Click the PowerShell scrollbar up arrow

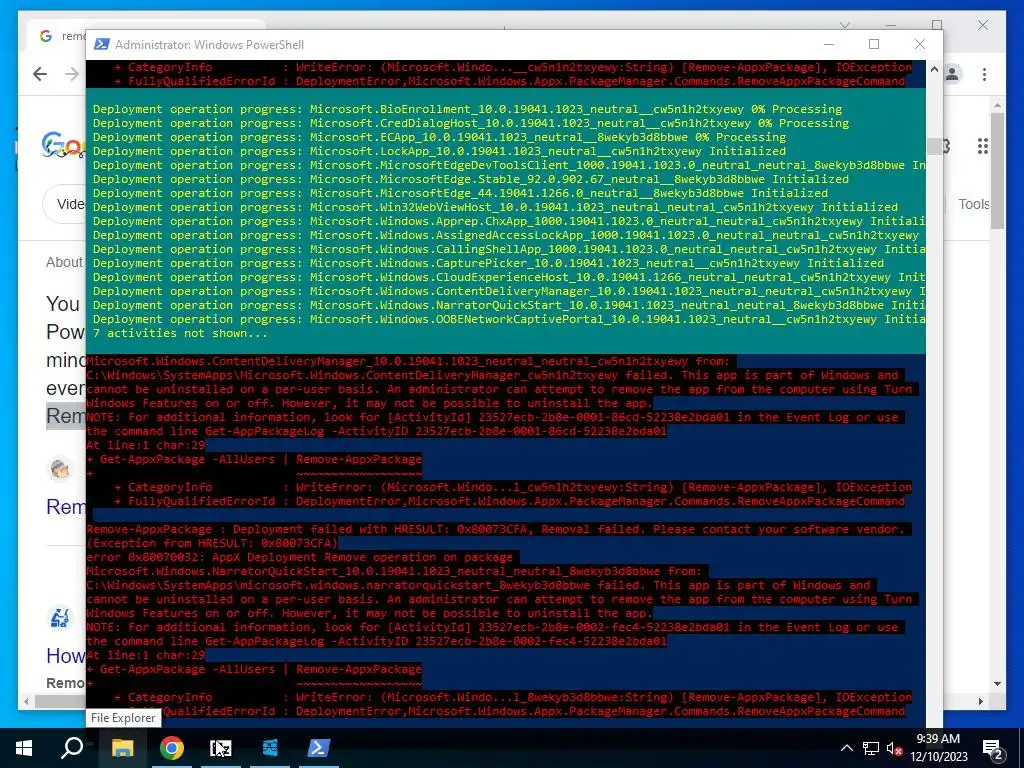click(x=934, y=69)
